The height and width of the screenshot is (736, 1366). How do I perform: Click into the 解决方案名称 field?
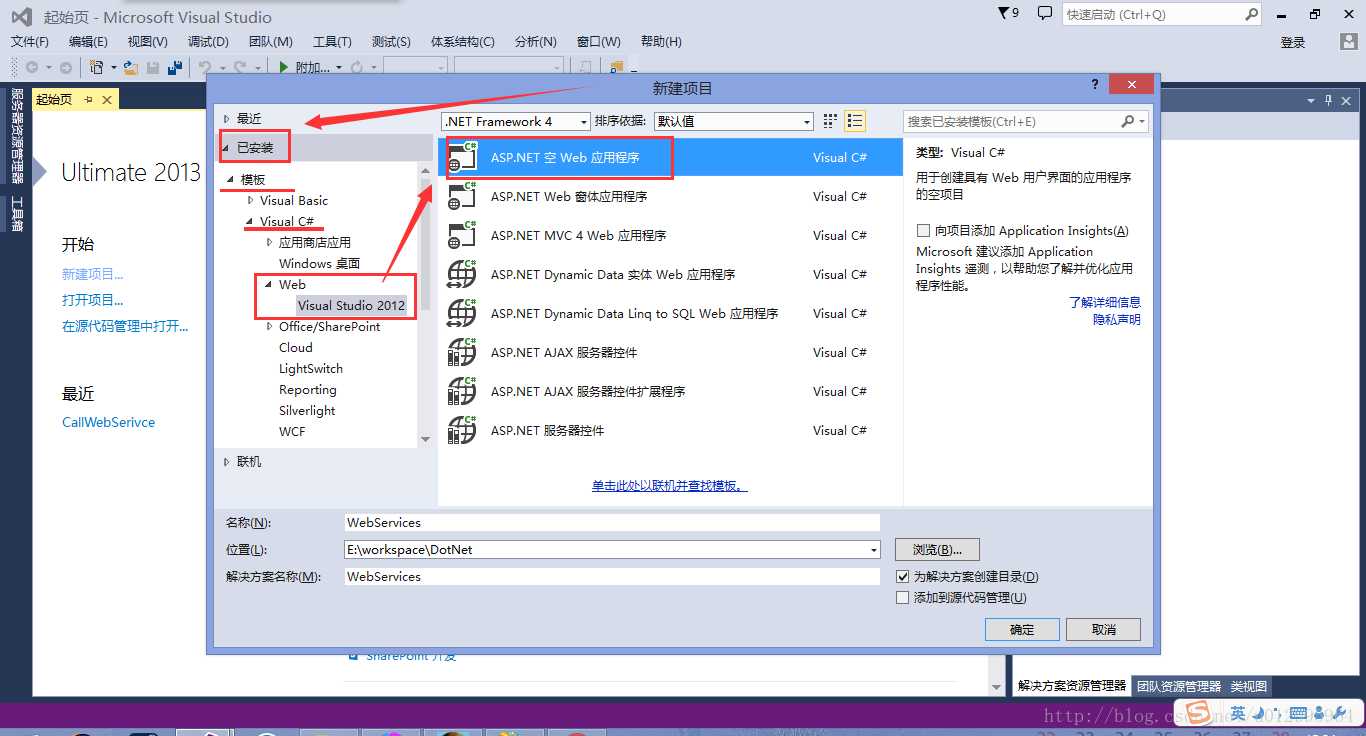pos(611,576)
